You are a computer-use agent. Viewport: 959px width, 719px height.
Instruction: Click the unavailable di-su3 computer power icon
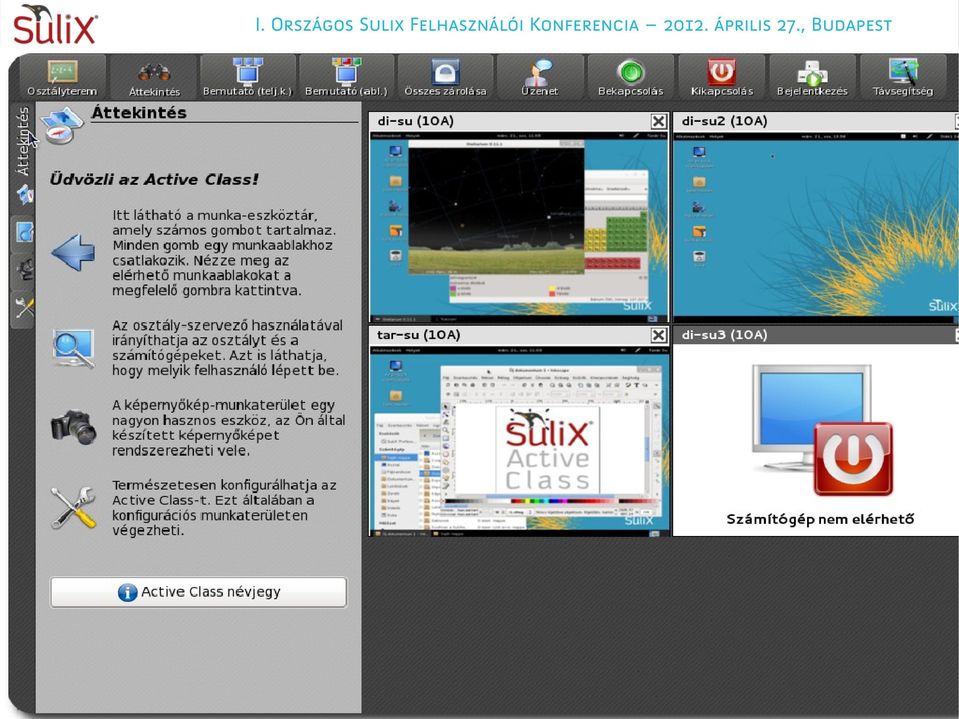(x=853, y=459)
